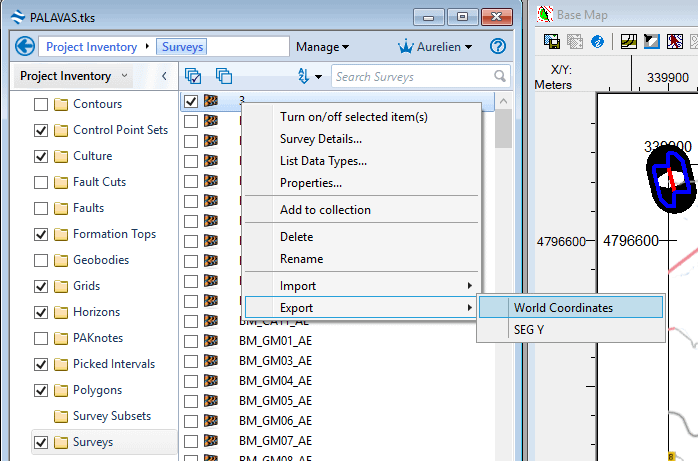Open the help question mark icon

[x=497, y=47]
